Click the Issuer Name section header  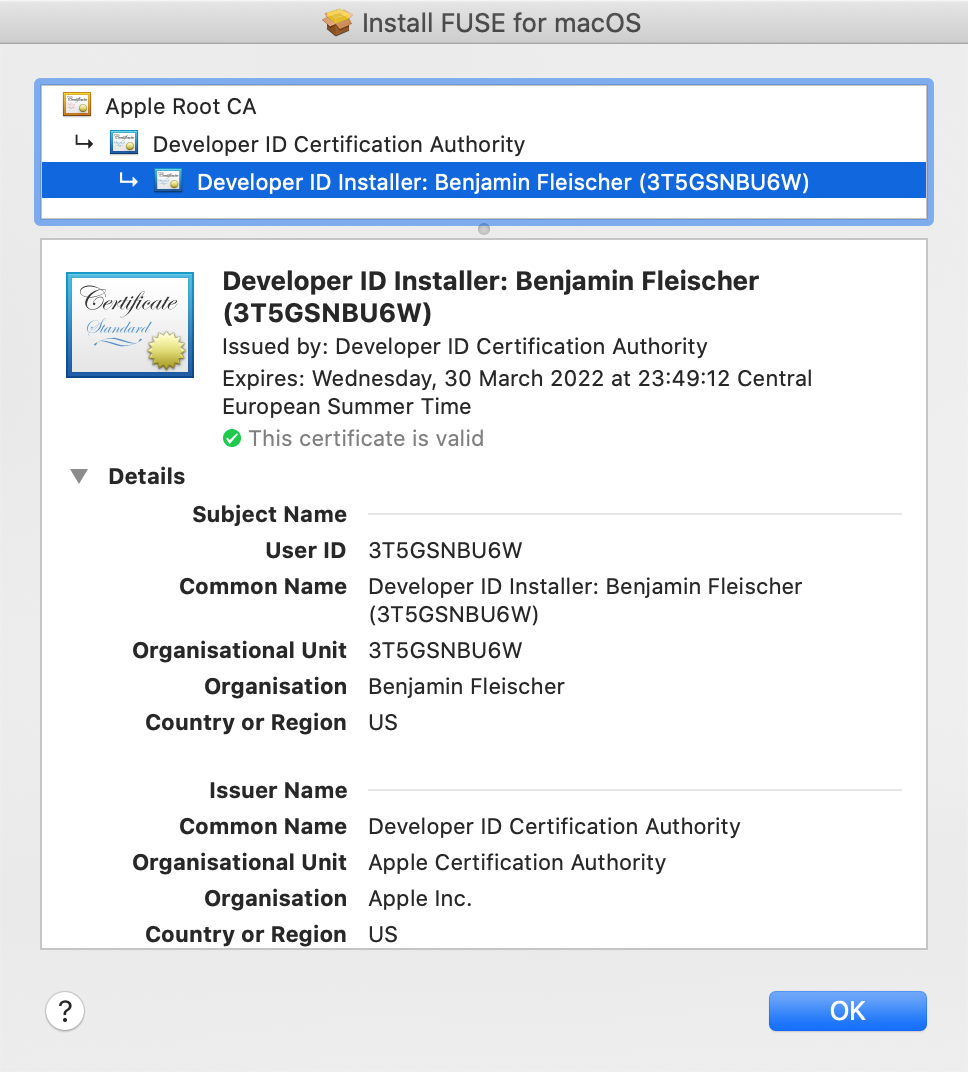click(x=278, y=790)
